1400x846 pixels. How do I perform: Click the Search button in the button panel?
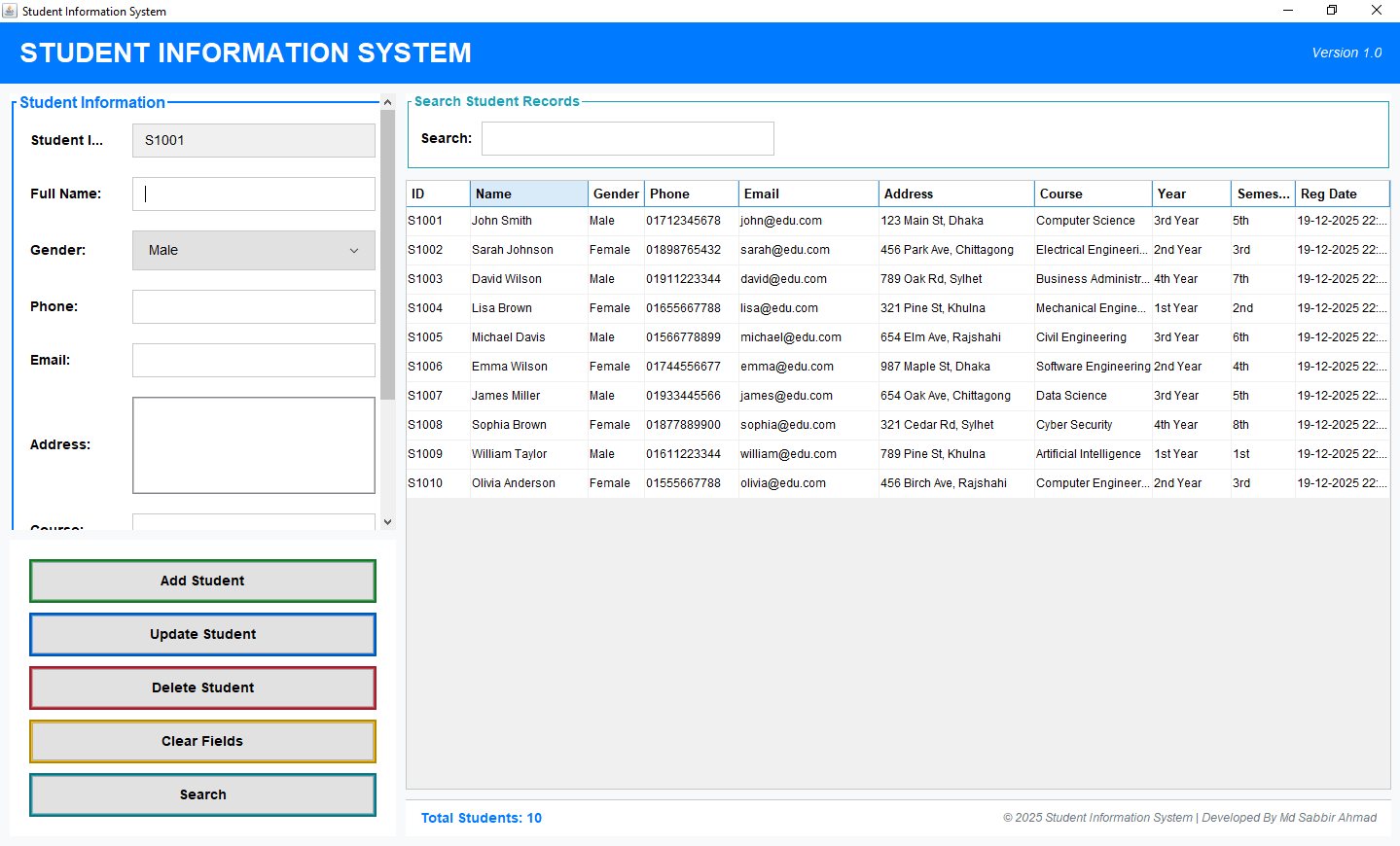[x=202, y=794]
